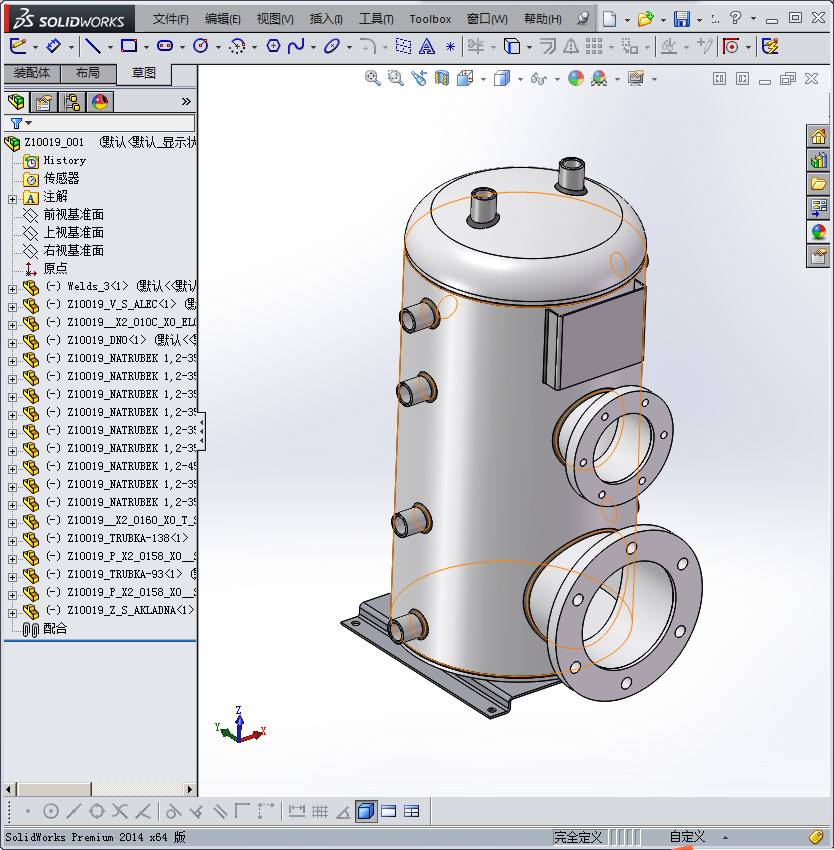The image size is (834, 850).
Task: Select the 配合 mates folder
Action: 55,629
